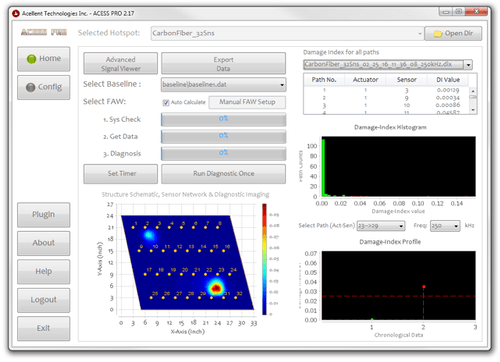The height and width of the screenshot is (362, 500).
Task: Click sensor 32 dot on the schematic
Action: (236, 298)
